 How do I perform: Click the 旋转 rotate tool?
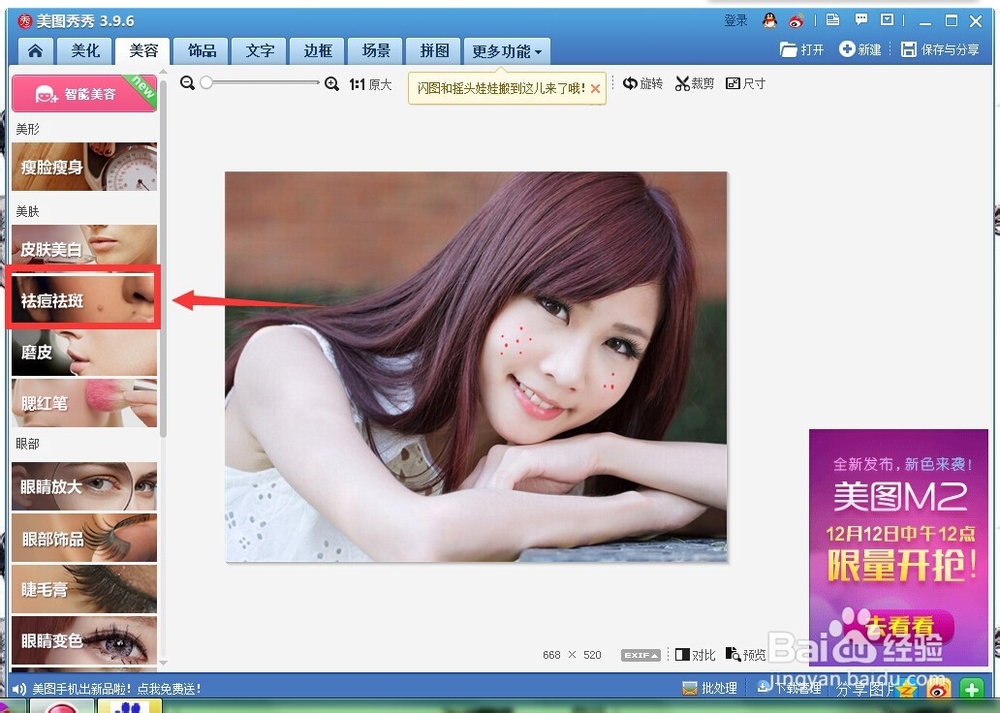coord(643,84)
